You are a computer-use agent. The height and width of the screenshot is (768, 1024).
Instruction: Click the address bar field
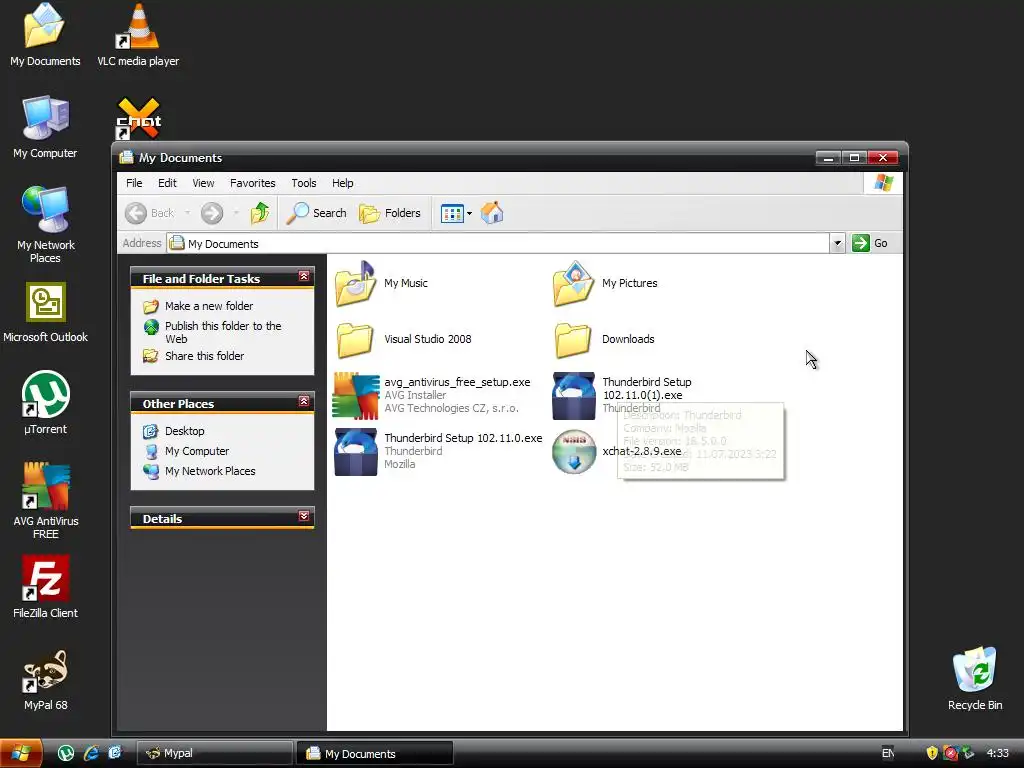coord(498,244)
